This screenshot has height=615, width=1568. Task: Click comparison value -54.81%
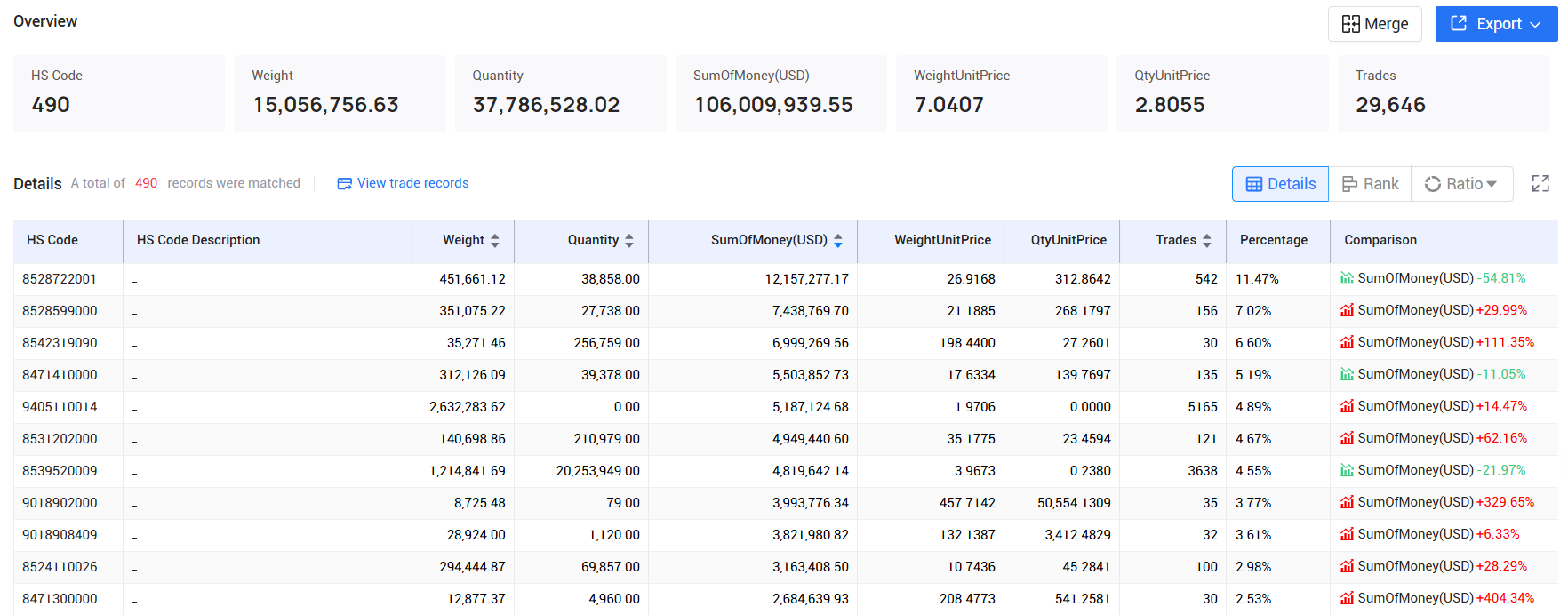[1501, 278]
